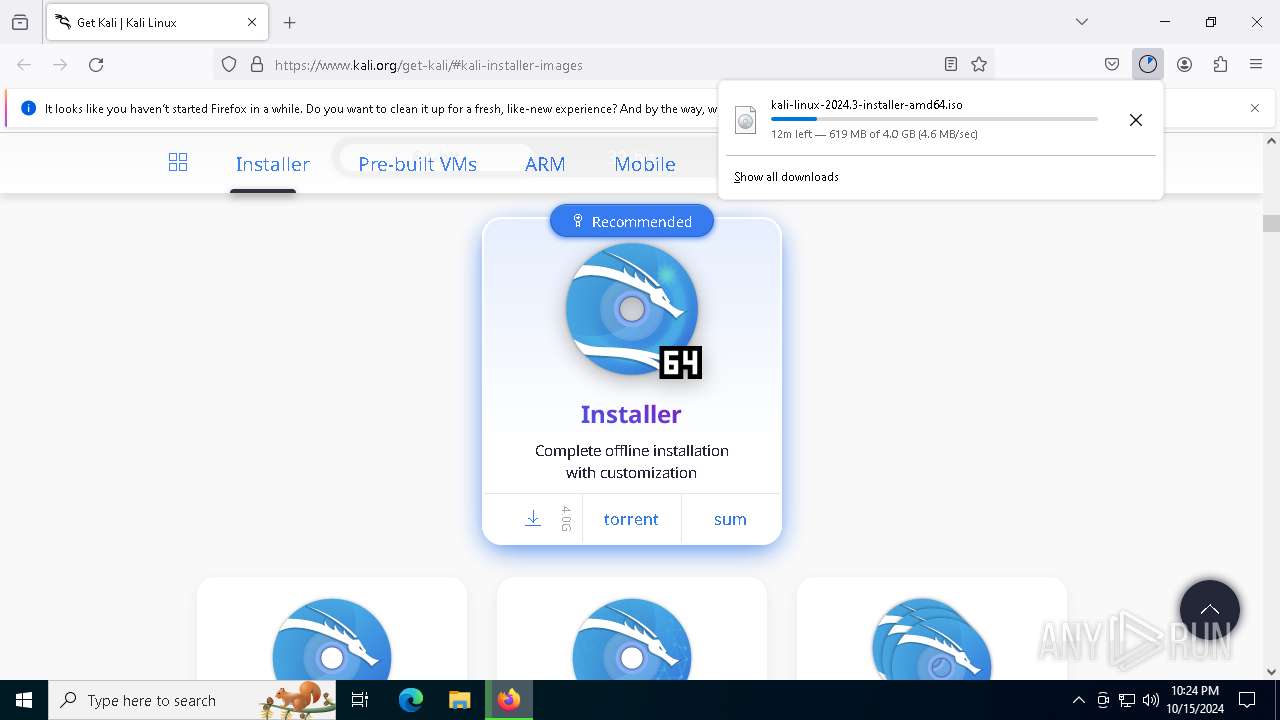Open Windows Start menu

[24, 700]
